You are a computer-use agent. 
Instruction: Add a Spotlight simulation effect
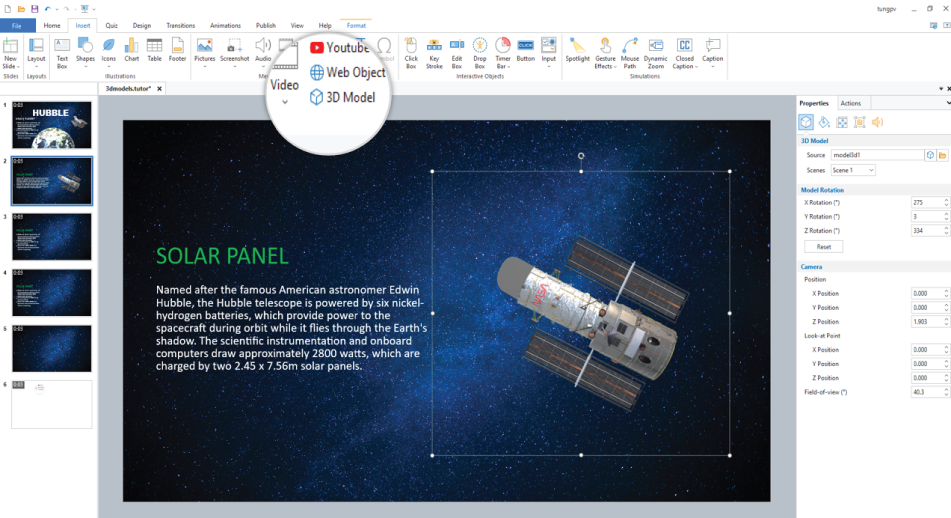tap(577, 51)
